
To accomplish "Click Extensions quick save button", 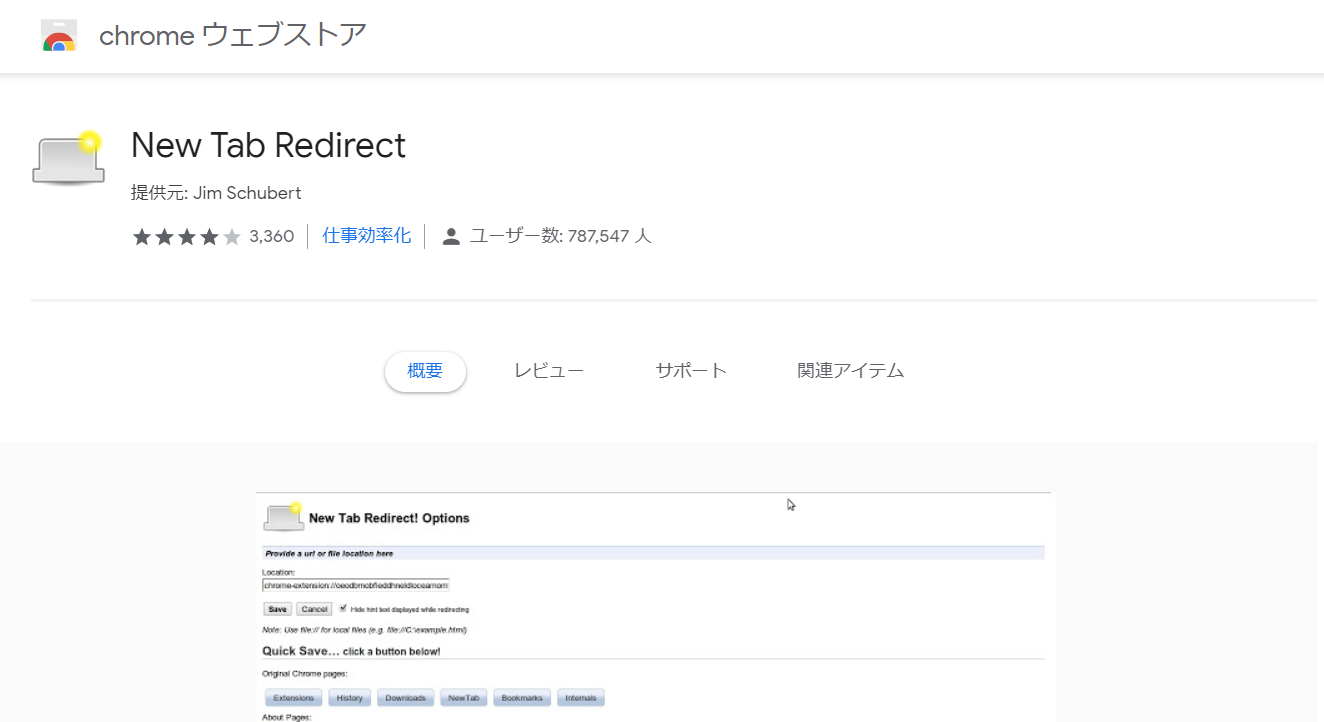I will click(294, 698).
